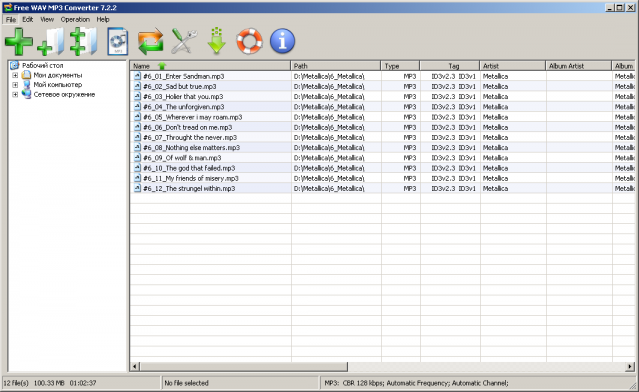Image resolution: width=639 pixels, height=392 pixels.
Task: Click file icon beside #6_03_Holier that you.mp3
Action: pyautogui.click(x=137, y=97)
